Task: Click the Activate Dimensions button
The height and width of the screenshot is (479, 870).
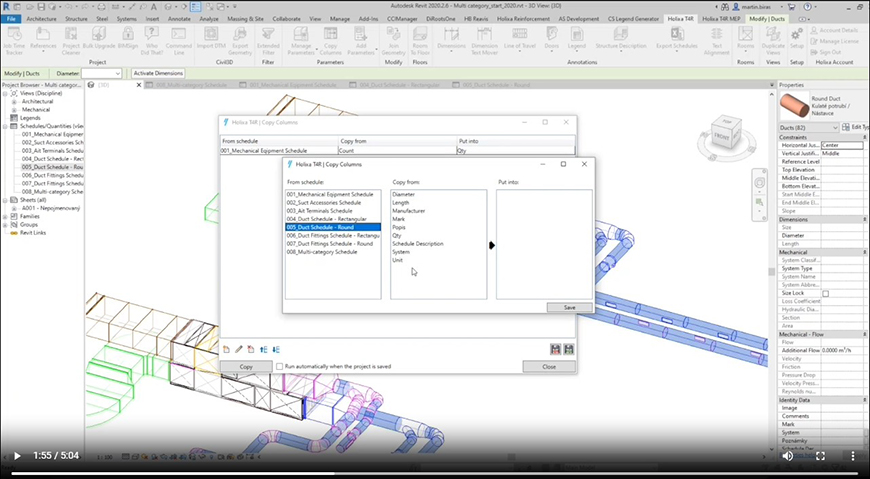Action: point(158,73)
